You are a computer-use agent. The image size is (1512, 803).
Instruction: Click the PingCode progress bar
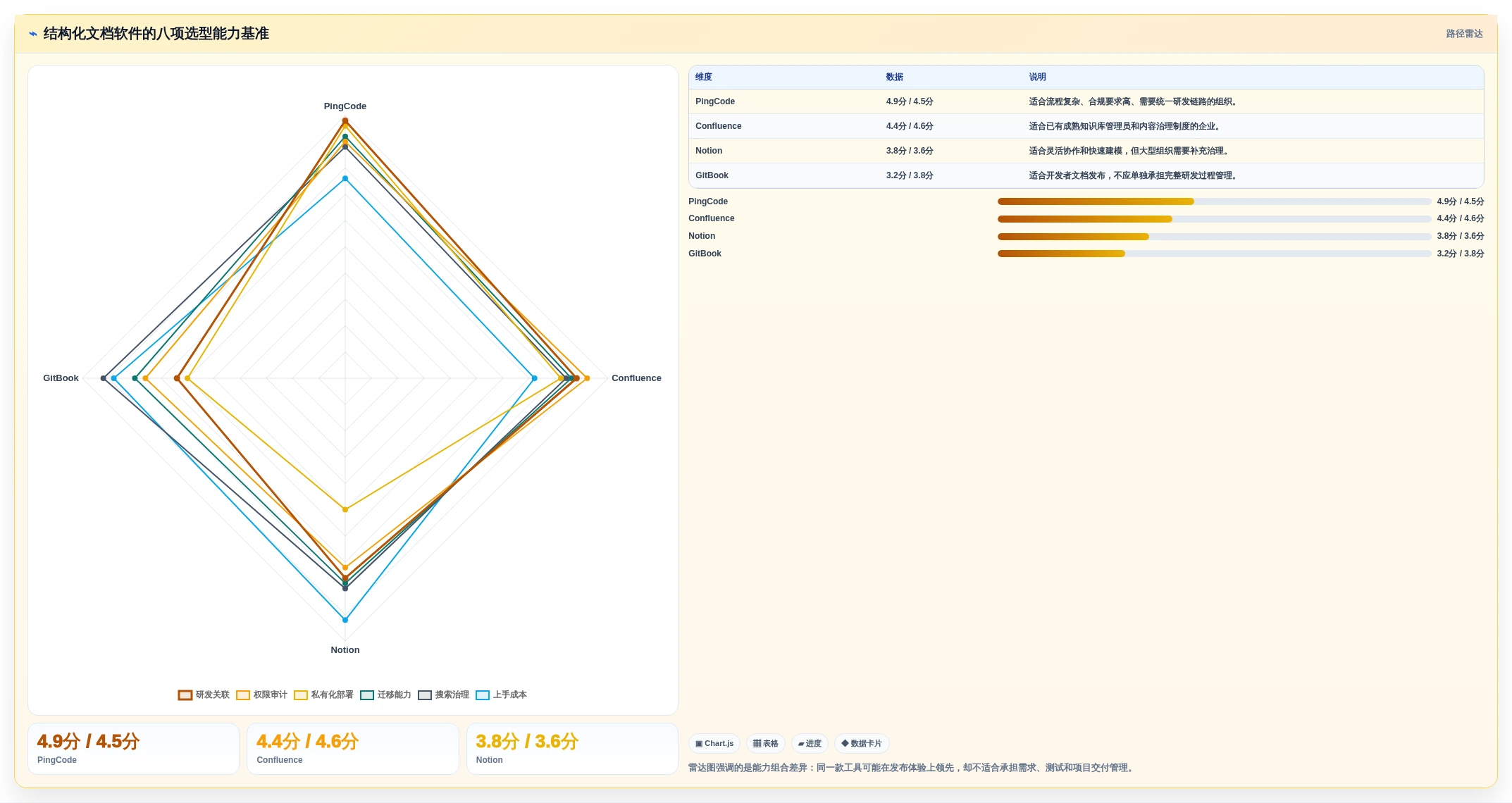pyautogui.click(x=1214, y=202)
